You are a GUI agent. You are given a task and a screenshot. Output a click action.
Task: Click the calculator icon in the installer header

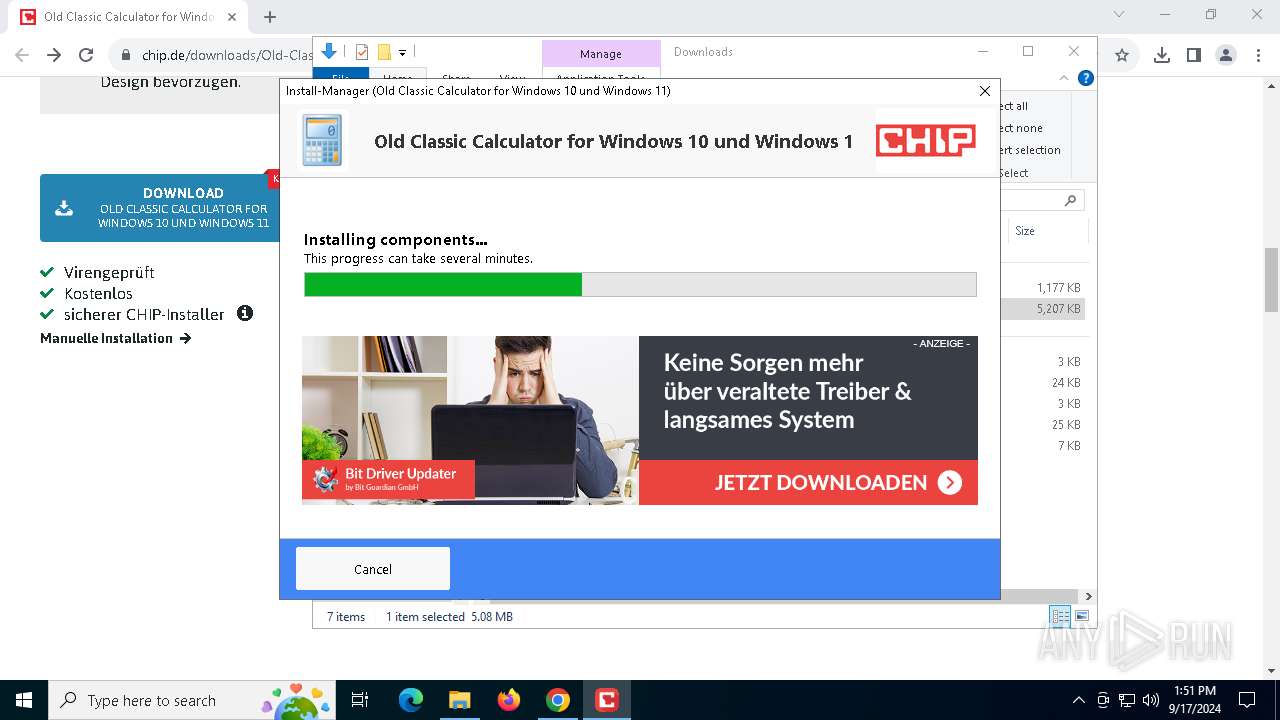point(322,140)
